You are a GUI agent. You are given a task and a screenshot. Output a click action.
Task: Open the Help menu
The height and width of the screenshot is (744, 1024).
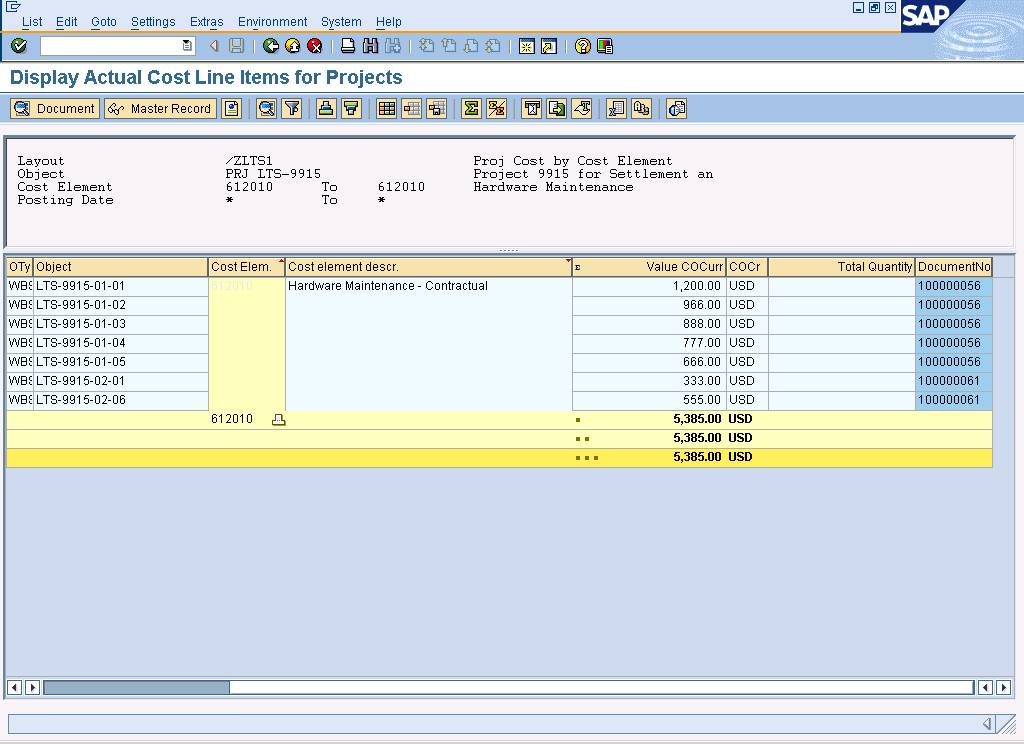click(x=389, y=22)
